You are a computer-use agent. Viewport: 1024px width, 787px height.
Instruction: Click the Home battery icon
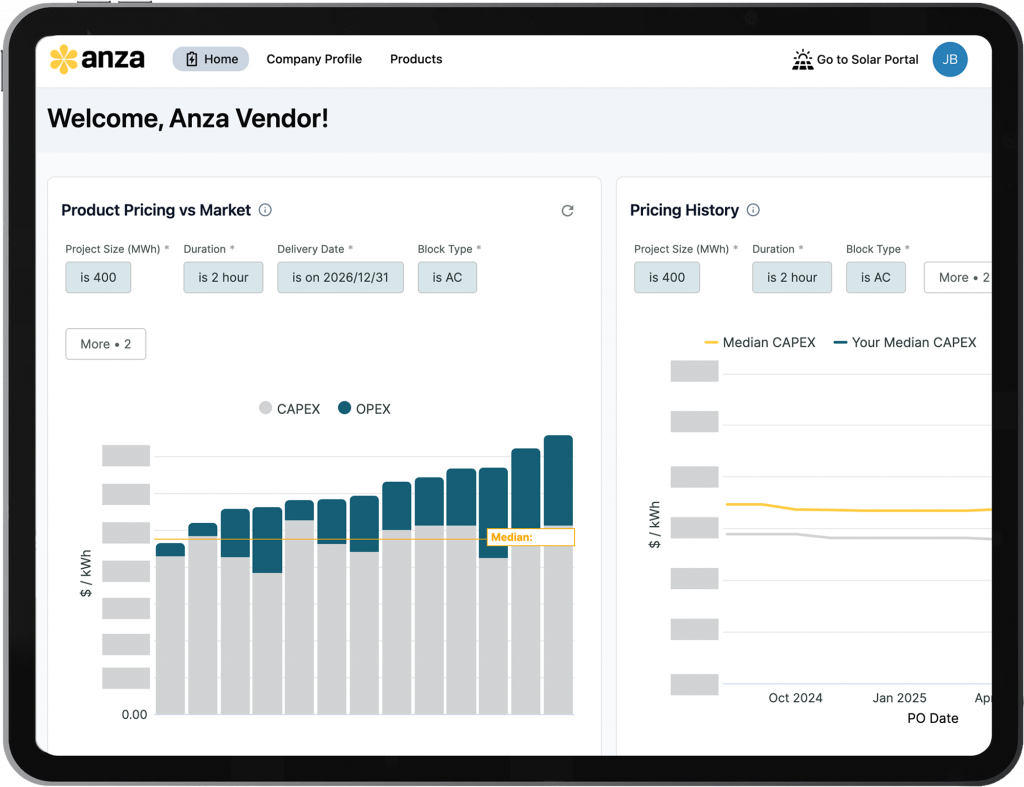coord(192,59)
